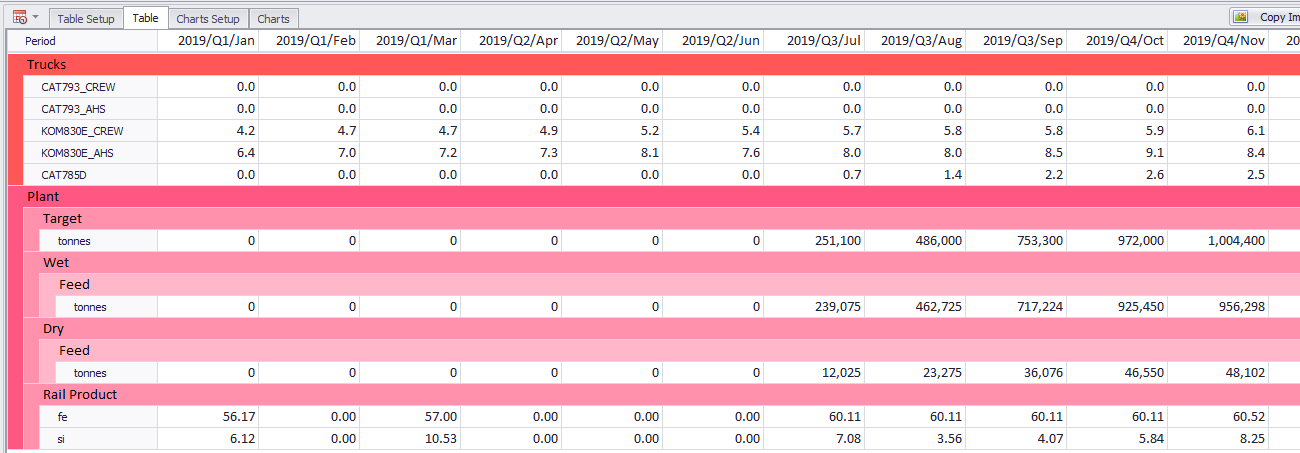Click the 2019/Q4/Oct column header
1300x453 pixels.
click(x=1117, y=41)
